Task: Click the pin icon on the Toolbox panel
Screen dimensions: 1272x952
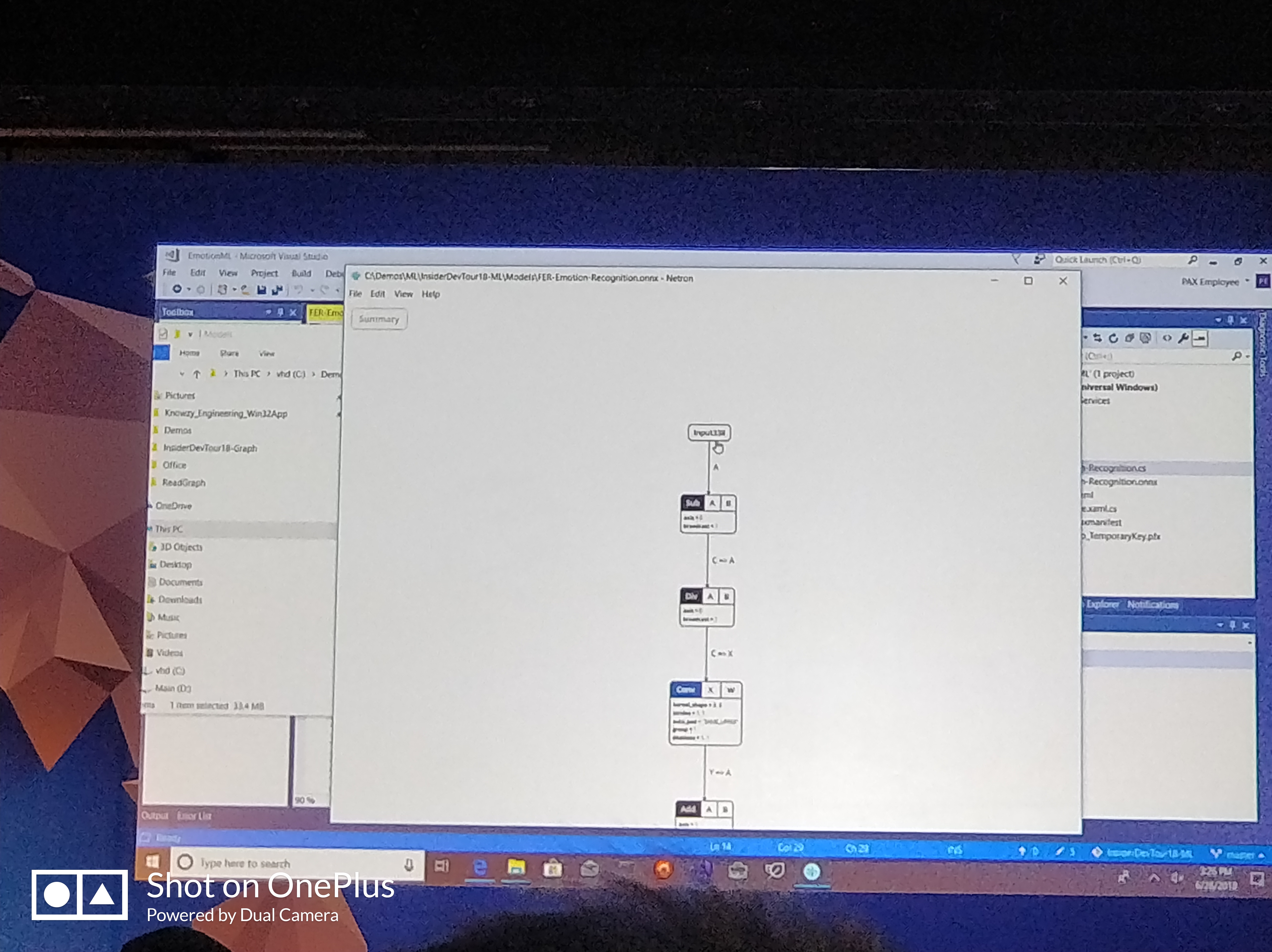Action: pyautogui.click(x=281, y=312)
